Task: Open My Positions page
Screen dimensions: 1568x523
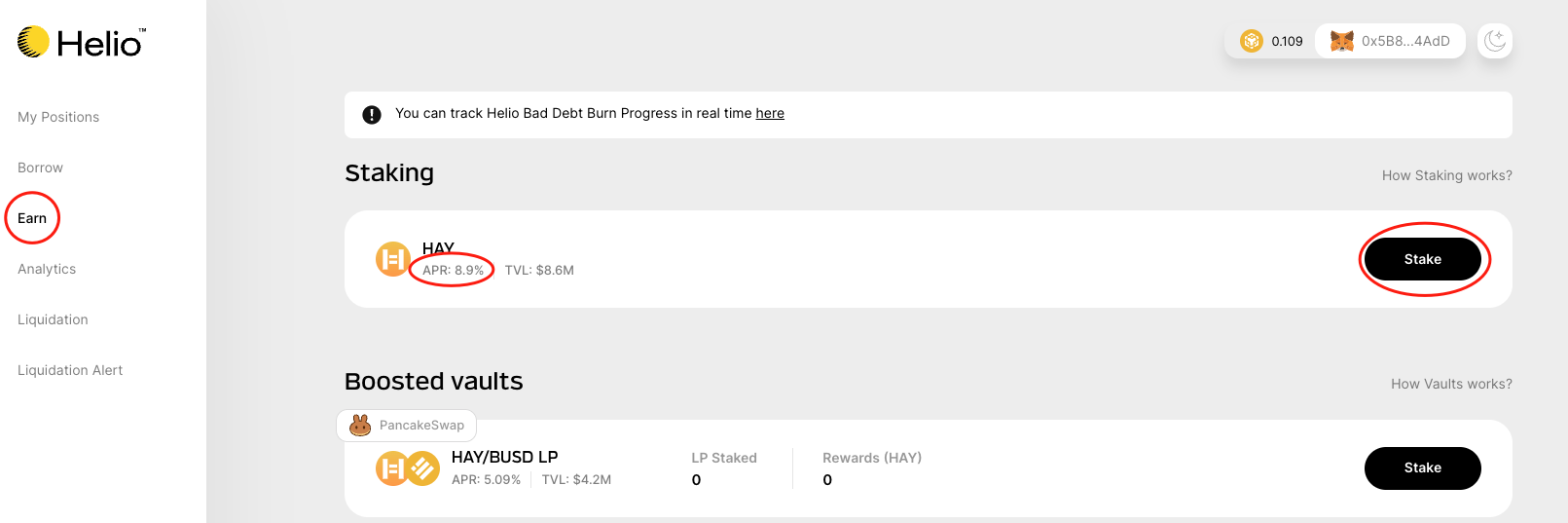Action: click(58, 117)
